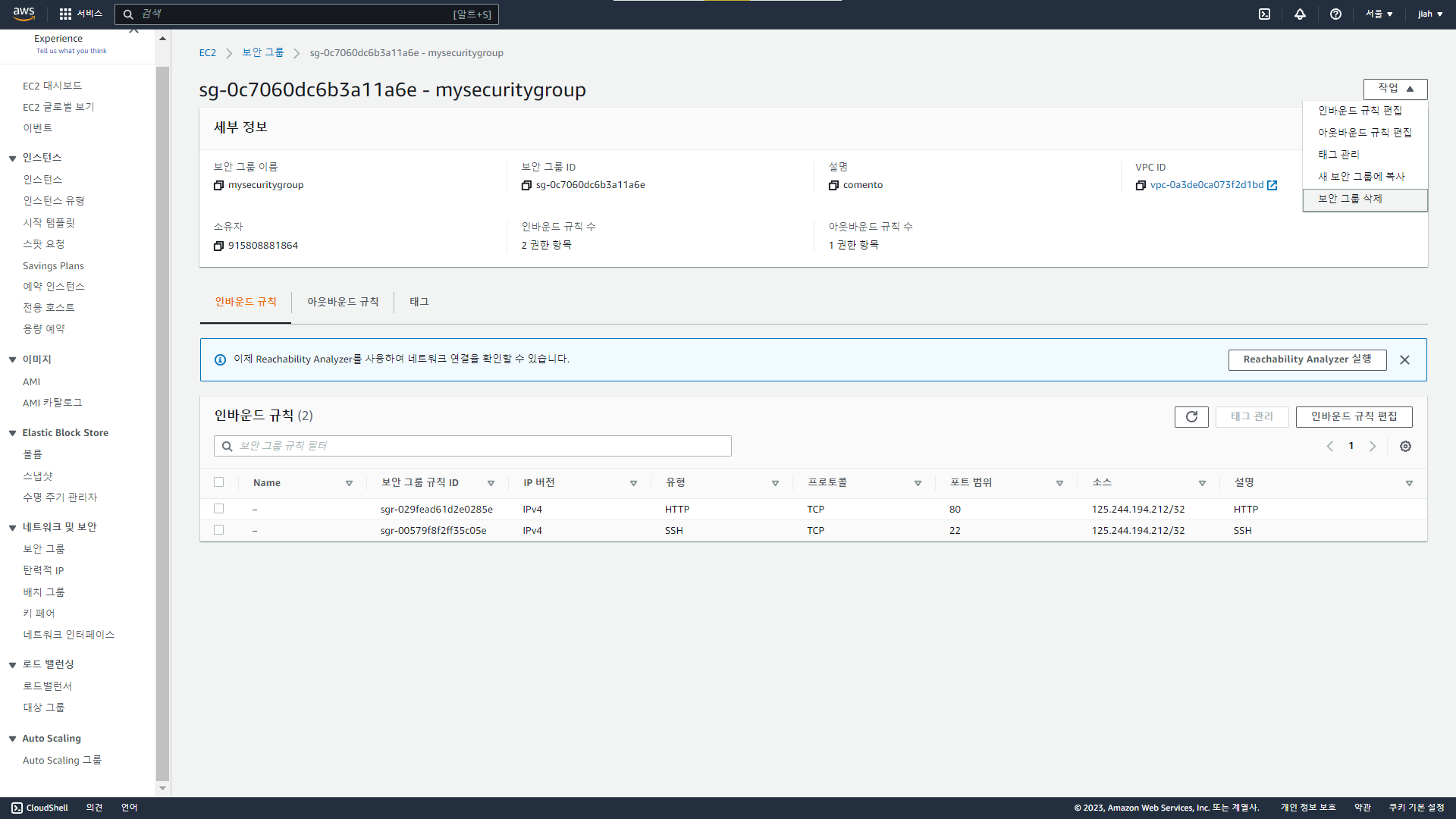Open 탄력적 IP in sidebar
This screenshot has height=819, width=1456.
tap(43, 570)
